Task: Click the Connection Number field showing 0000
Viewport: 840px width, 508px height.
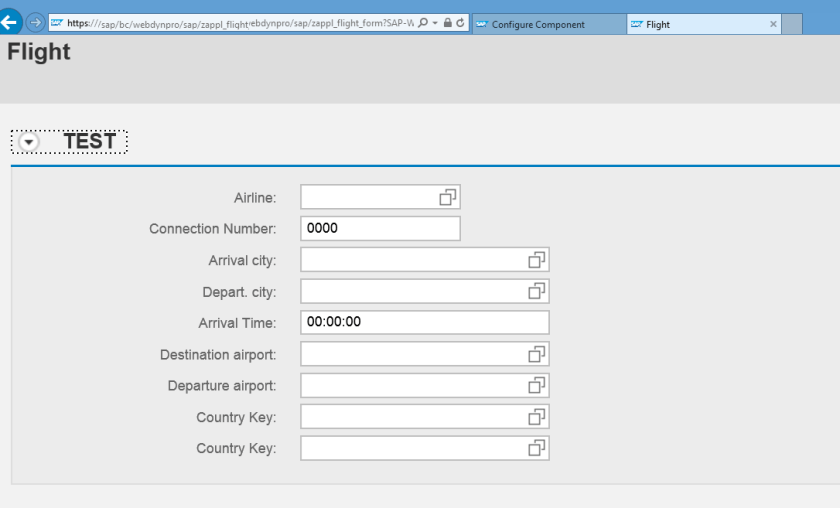Action: pyautogui.click(x=380, y=228)
